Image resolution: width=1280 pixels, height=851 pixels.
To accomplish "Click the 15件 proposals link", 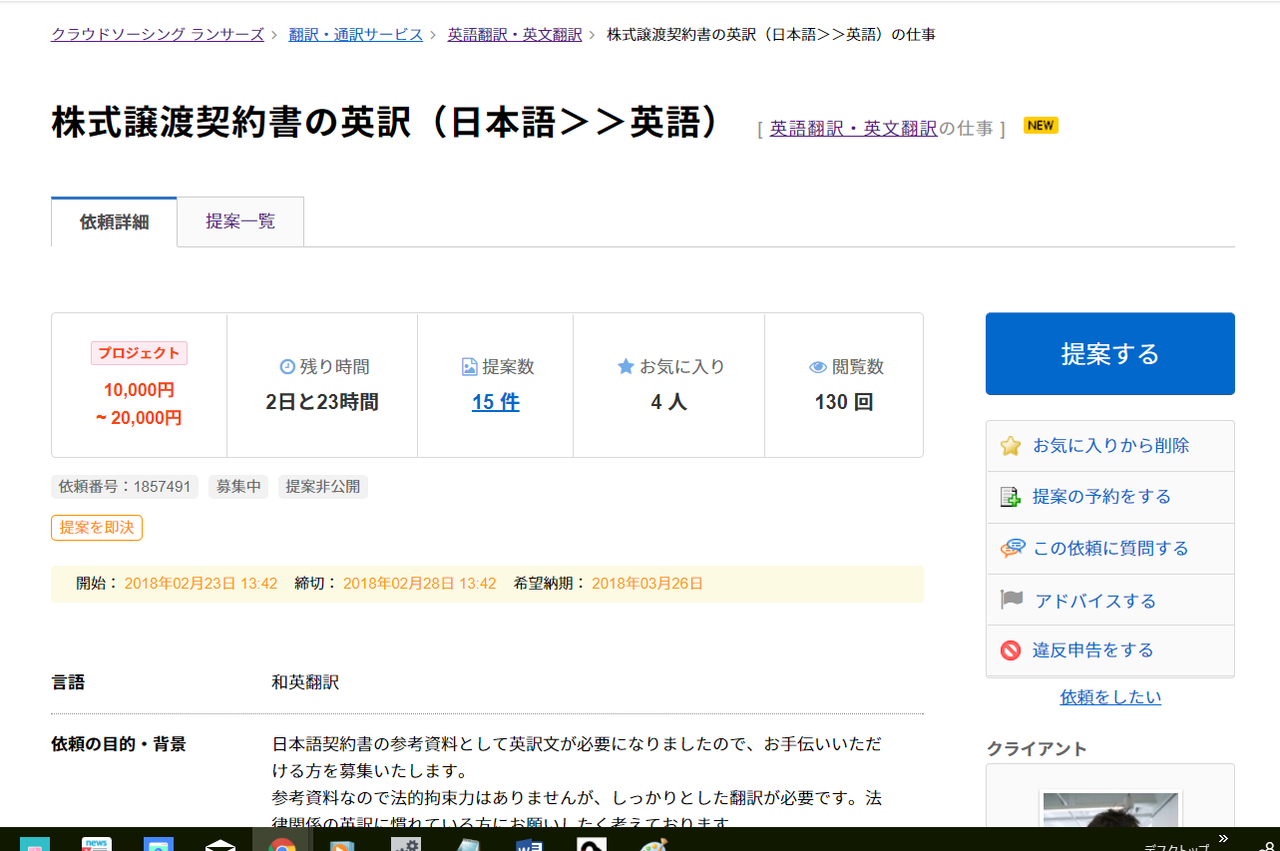I will click(x=495, y=400).
